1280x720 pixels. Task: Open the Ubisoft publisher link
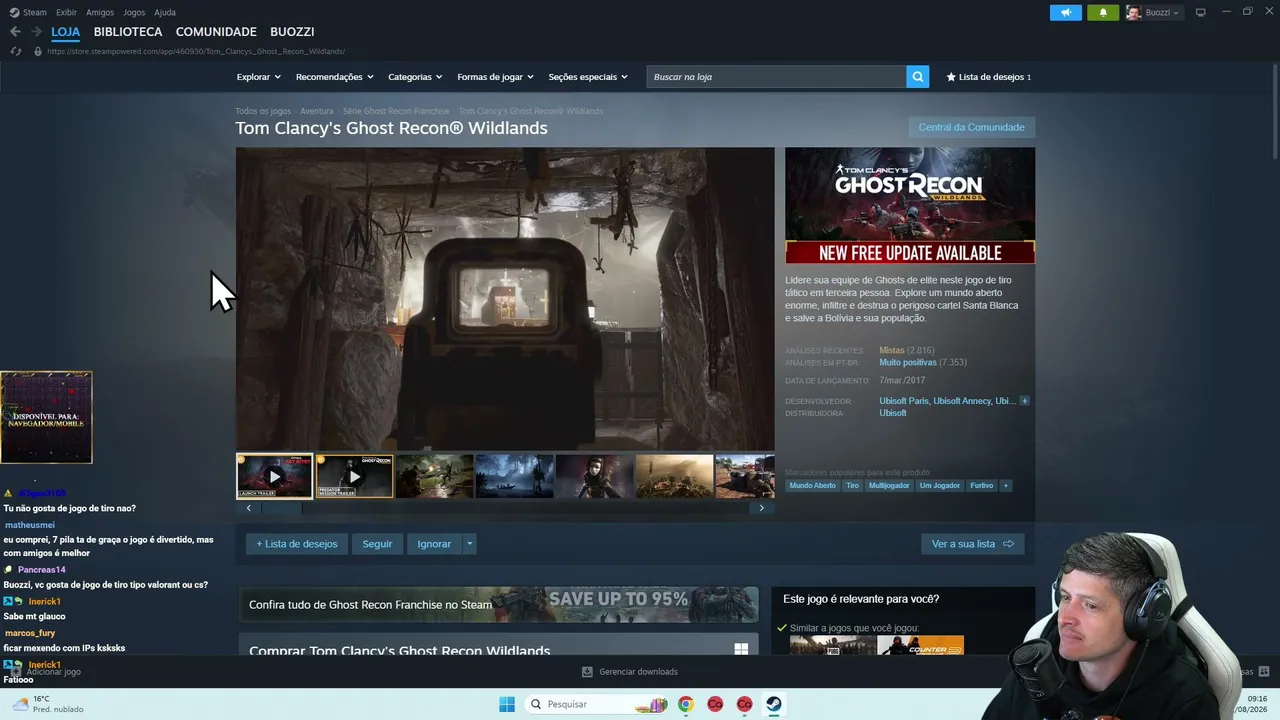click(893, 413)
